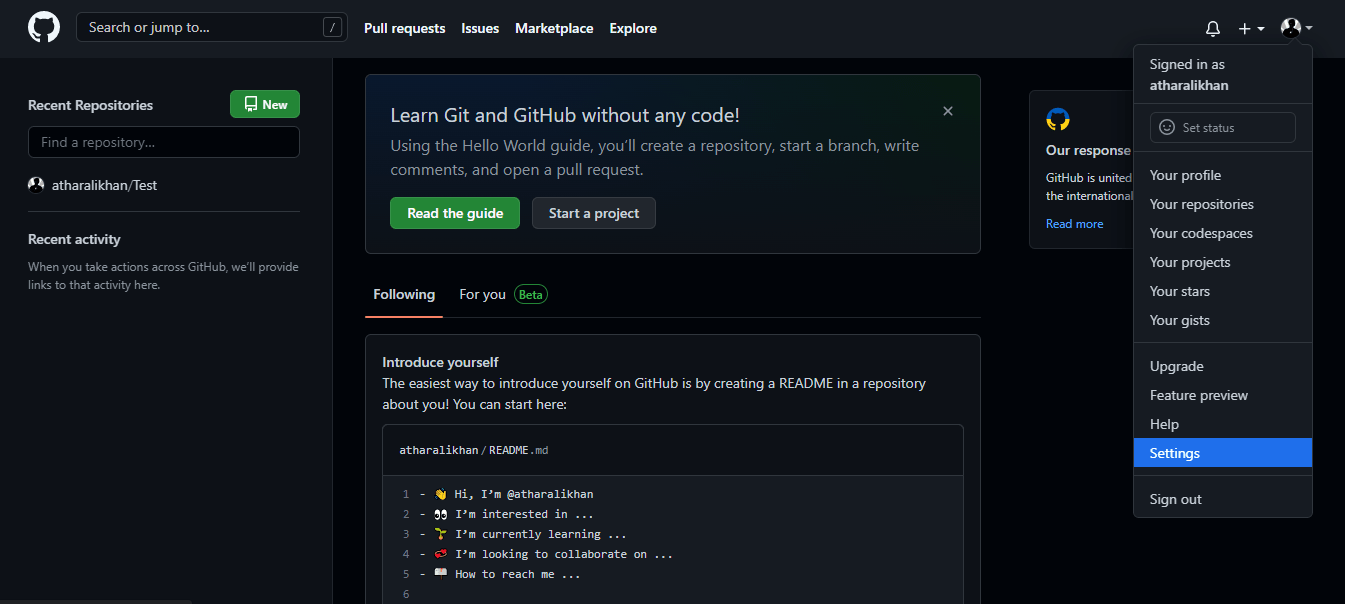Create a repository with the New button

265,105
